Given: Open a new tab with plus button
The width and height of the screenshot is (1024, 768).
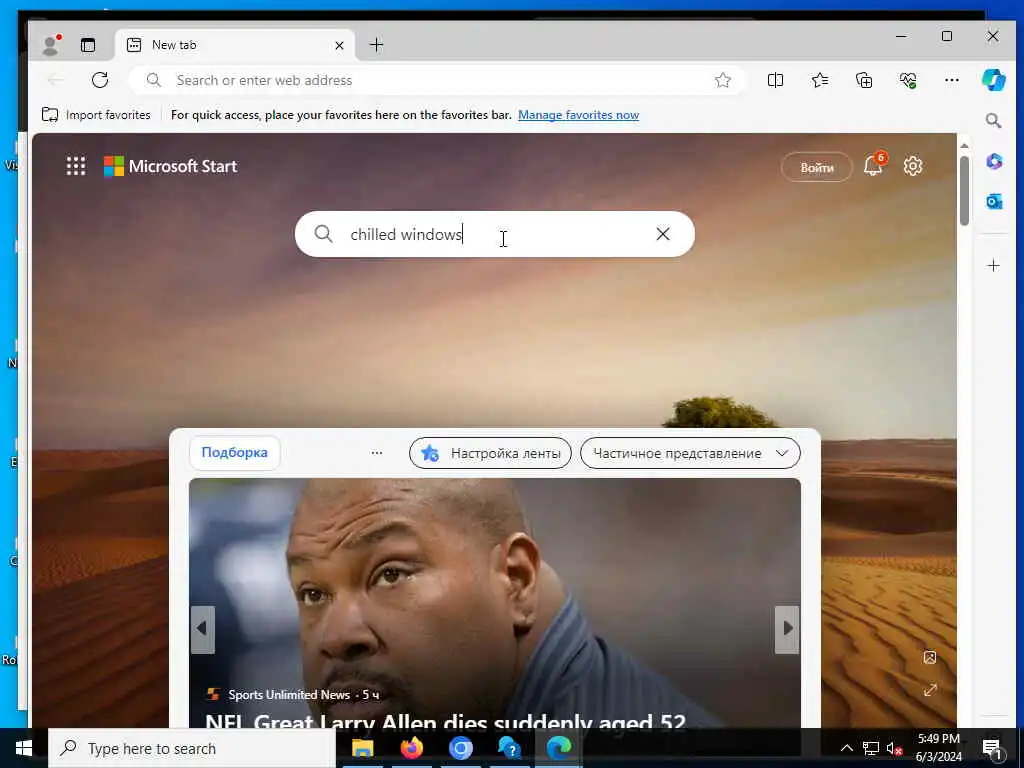Looking at the screenshot, I should click(376, 45).
